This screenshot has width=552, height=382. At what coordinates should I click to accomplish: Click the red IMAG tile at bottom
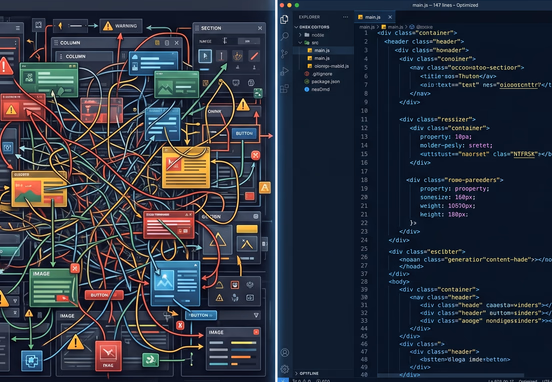tap(108, 356)
